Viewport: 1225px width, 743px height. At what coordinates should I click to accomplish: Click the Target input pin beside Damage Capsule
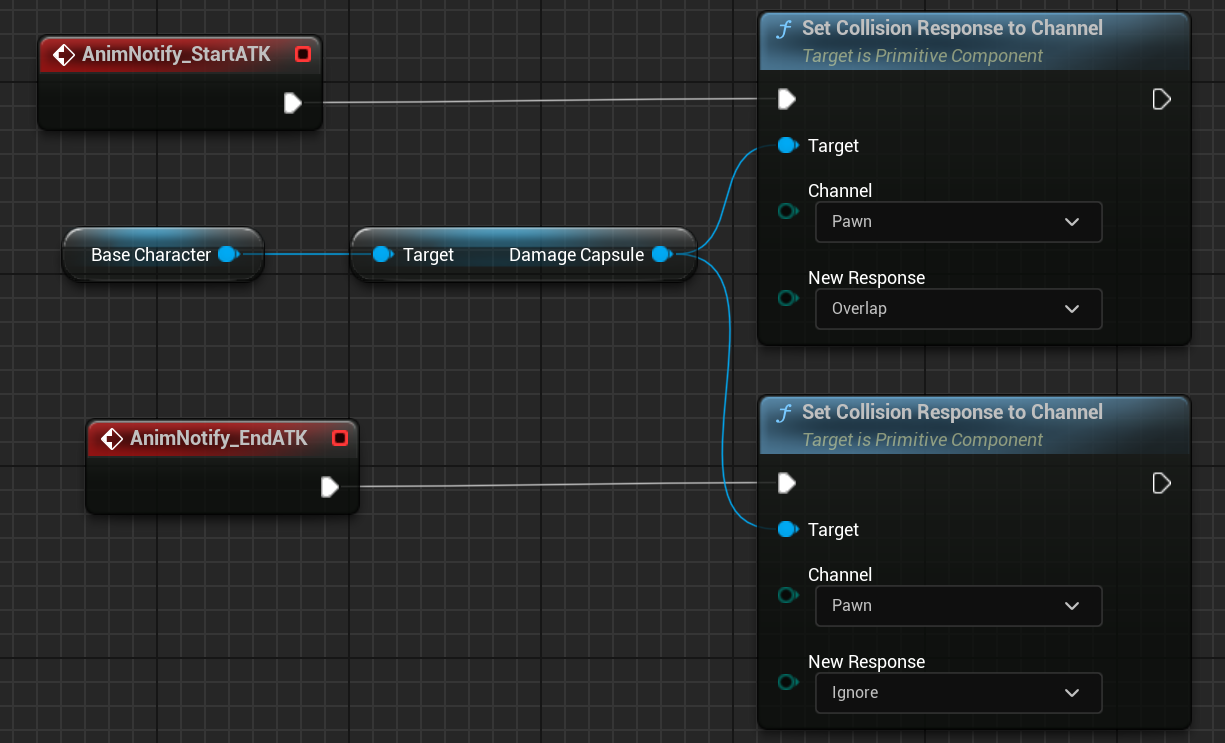pos(382,255)
